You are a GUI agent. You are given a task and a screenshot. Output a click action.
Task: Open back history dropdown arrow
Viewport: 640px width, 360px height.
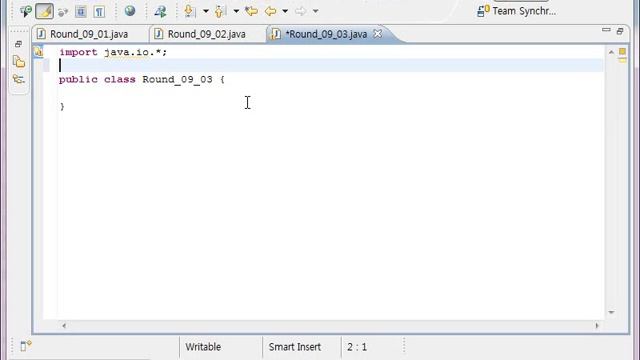(285, 11)
